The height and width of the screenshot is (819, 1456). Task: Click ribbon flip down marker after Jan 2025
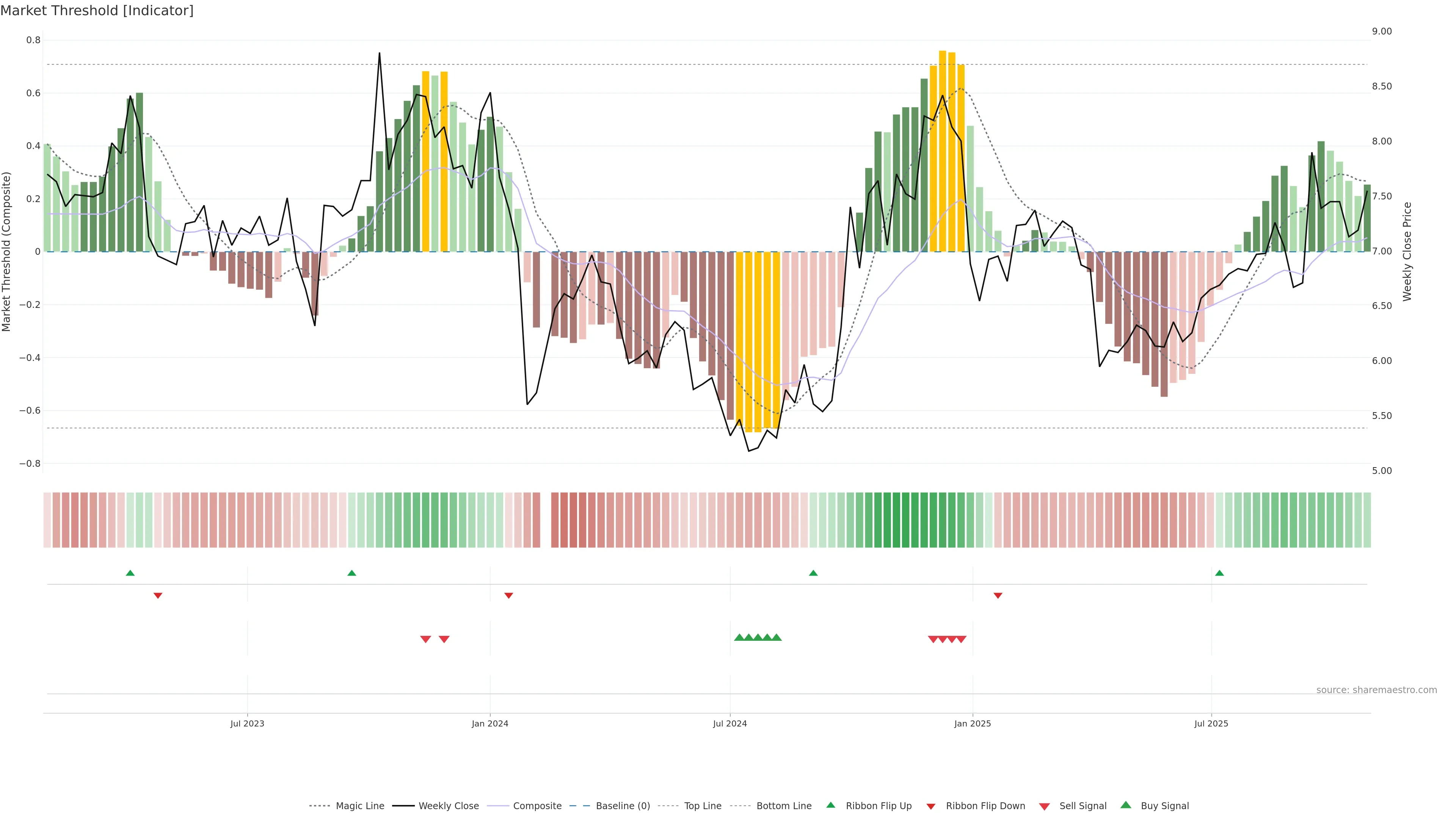(x=998, y=596)
